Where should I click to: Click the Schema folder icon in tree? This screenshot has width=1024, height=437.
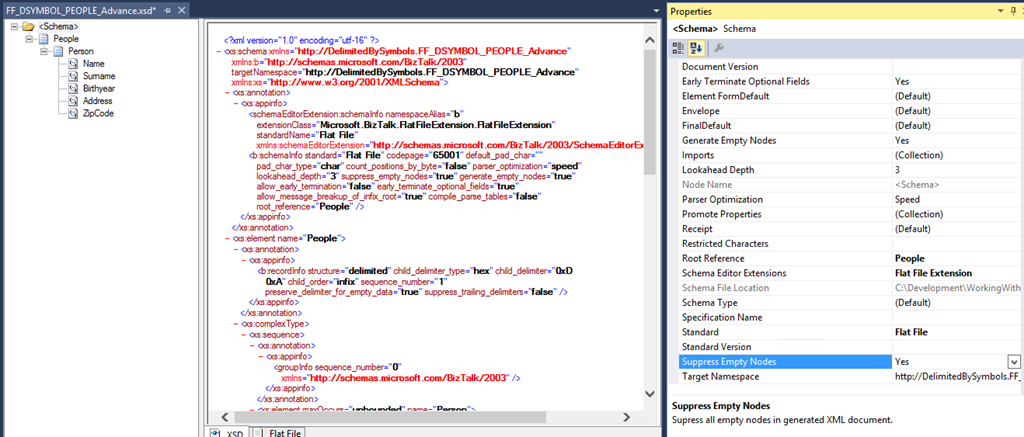point(29,26)
